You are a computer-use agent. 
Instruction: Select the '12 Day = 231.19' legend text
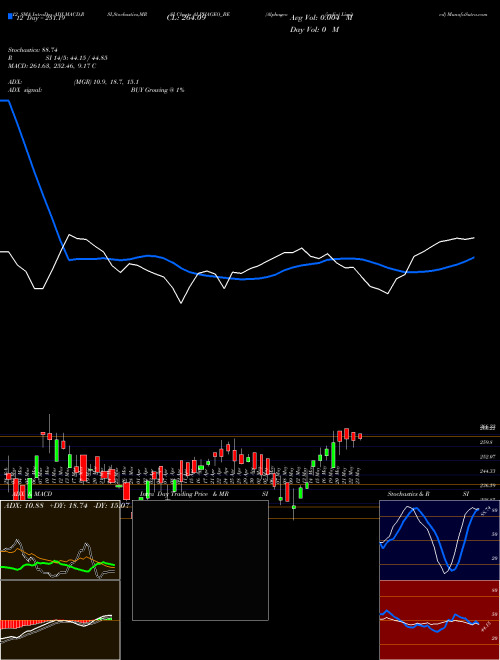tap(40, 18)
